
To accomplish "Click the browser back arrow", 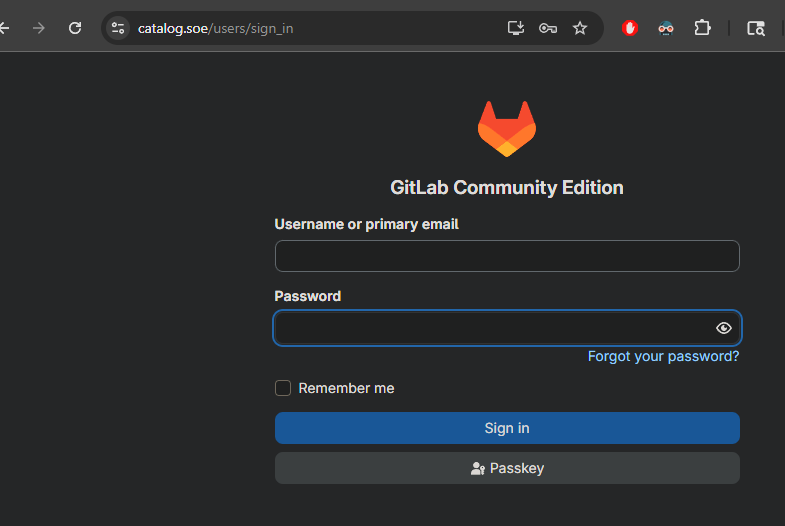I will coord(5,28).
